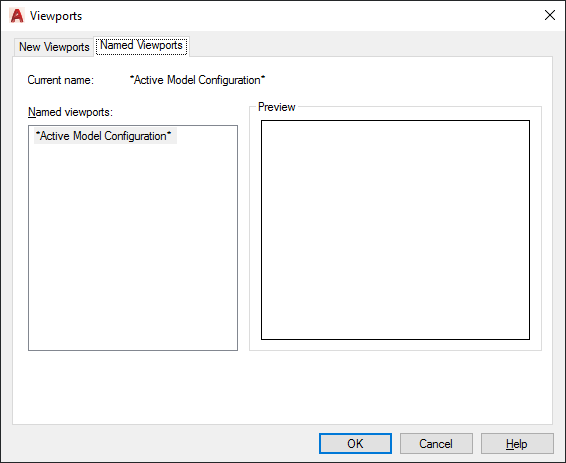566x463 pixels.
Task: Click the current name value *Active Model Configuration*
Action: (x=197, y=80)
